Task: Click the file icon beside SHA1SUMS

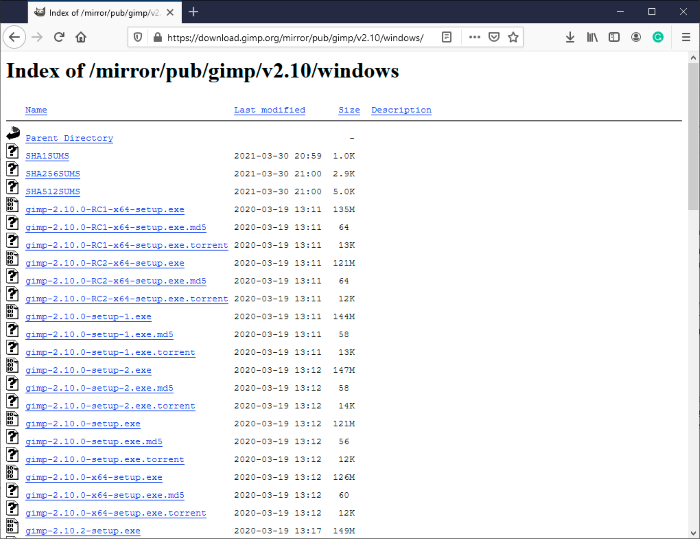Action: (12, 151)
